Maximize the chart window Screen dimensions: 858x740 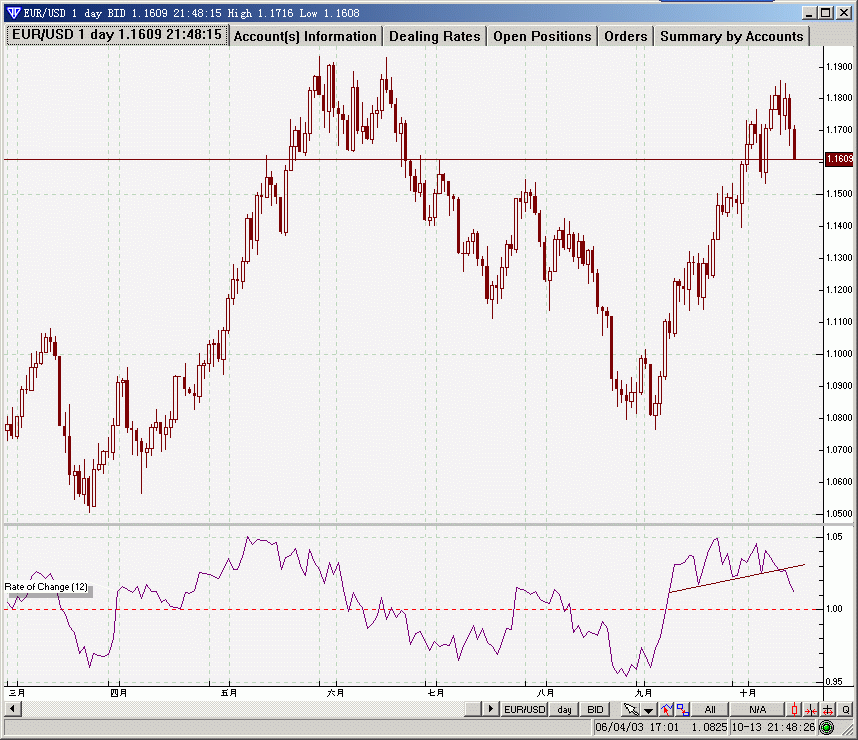coord(826,13)
